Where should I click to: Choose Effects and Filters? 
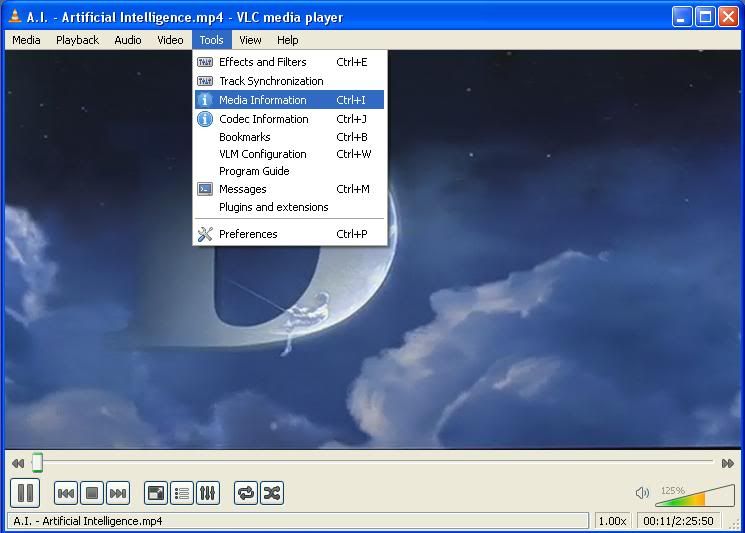(x=289, y=62)
